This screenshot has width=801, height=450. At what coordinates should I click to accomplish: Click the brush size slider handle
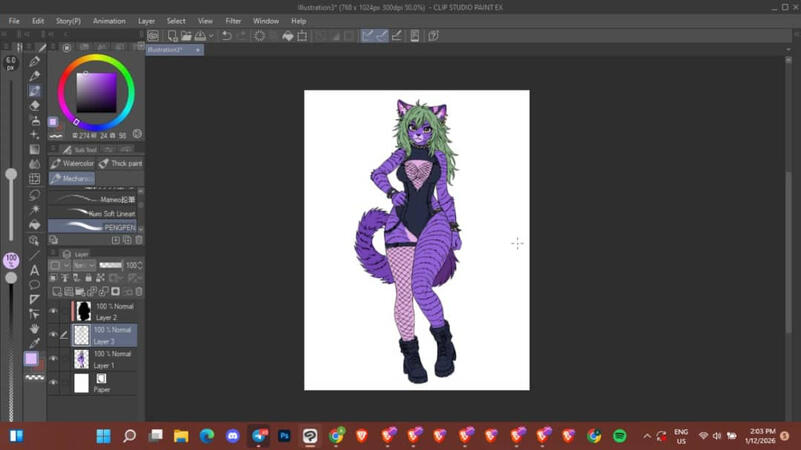coord(11,175)
